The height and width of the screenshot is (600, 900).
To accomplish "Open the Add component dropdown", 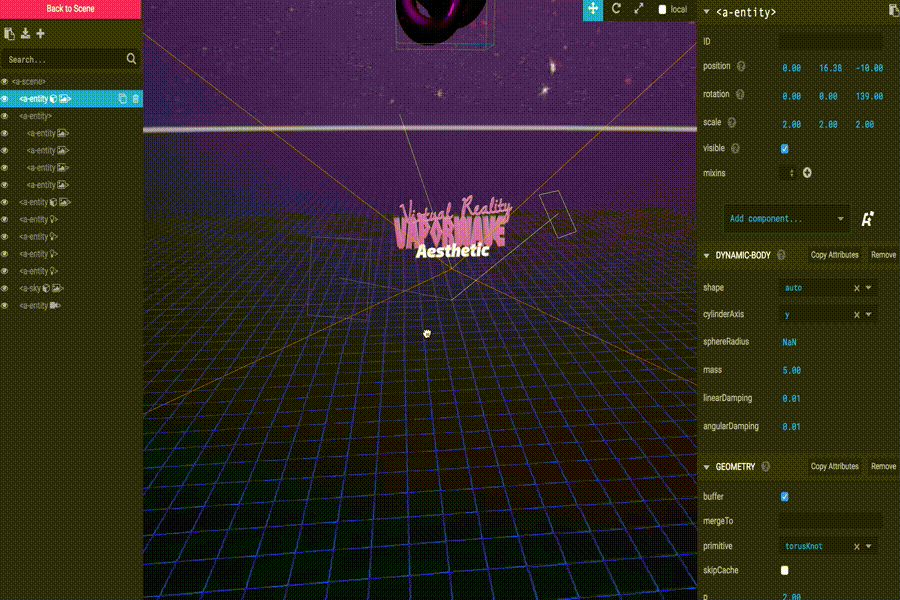I will (786, 218).
